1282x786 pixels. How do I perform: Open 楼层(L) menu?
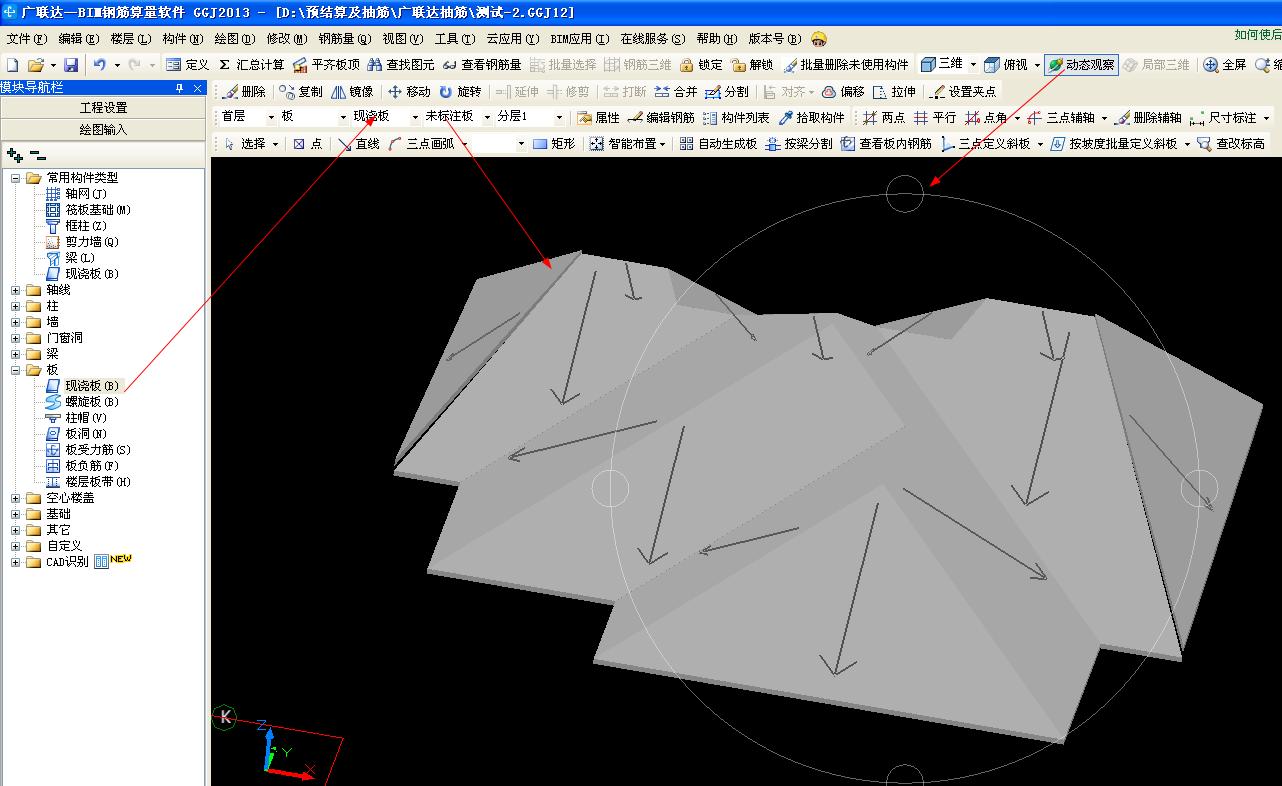pos(130,39)
